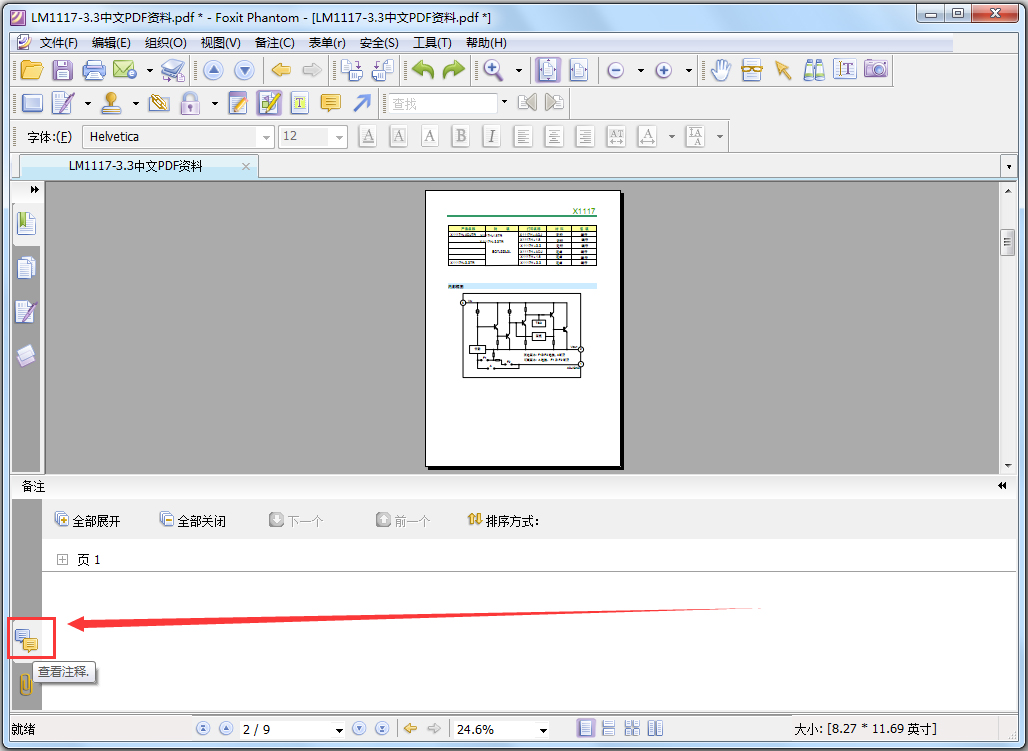Open the 文件(F) menu
This screenshot has height=751, width=1028.
(58, 43)
